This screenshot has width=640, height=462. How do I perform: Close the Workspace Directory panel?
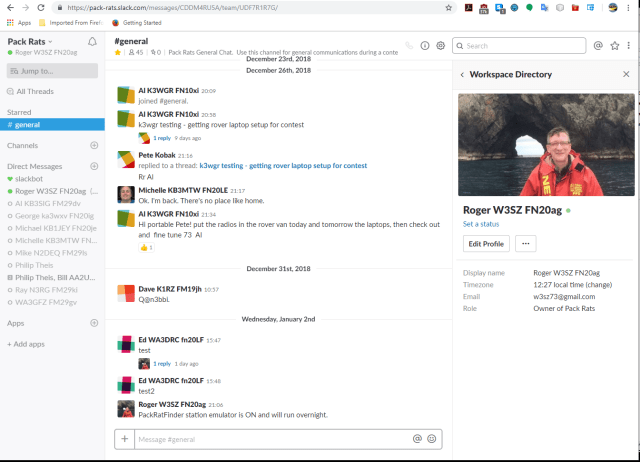(626, 74)
